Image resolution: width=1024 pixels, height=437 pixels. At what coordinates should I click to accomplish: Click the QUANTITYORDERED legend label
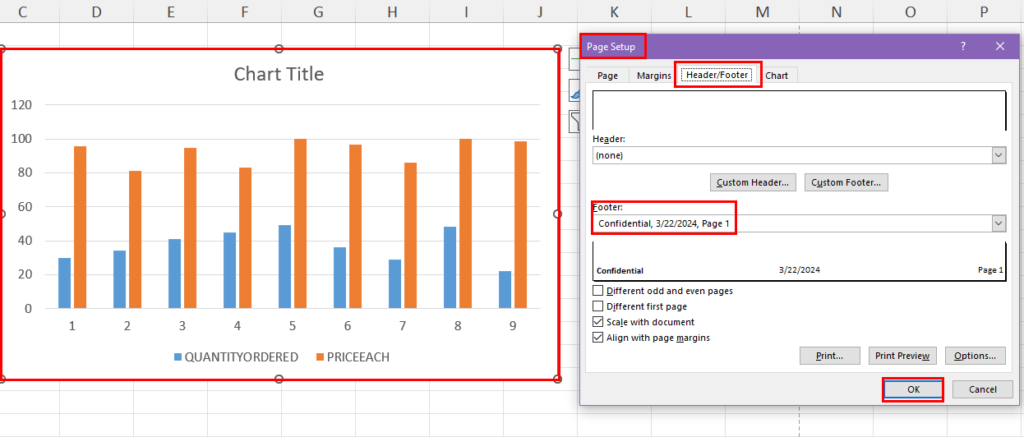pos(242,357)
